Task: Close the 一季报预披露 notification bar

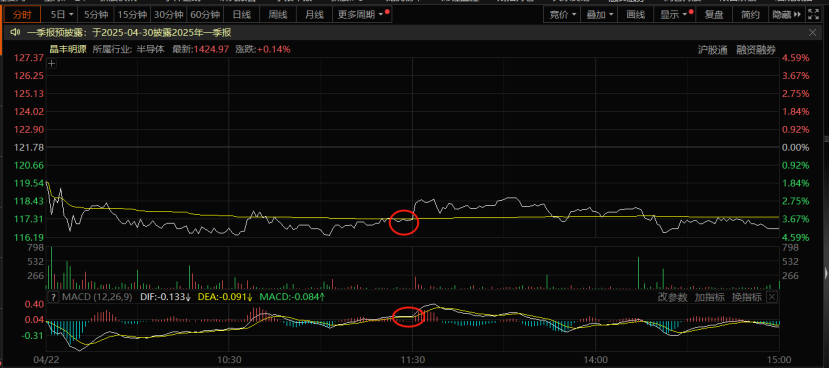Action: (813, 33)
